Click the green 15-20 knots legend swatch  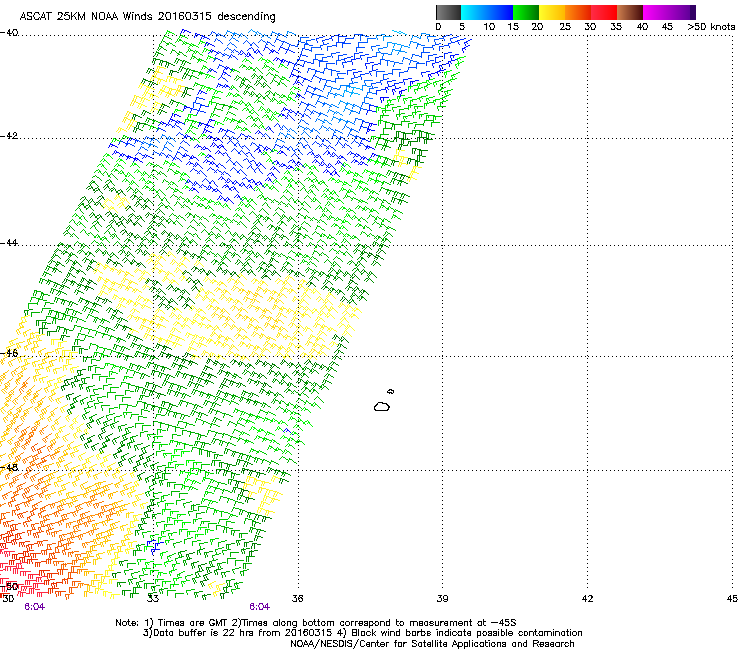coord(526,12)
